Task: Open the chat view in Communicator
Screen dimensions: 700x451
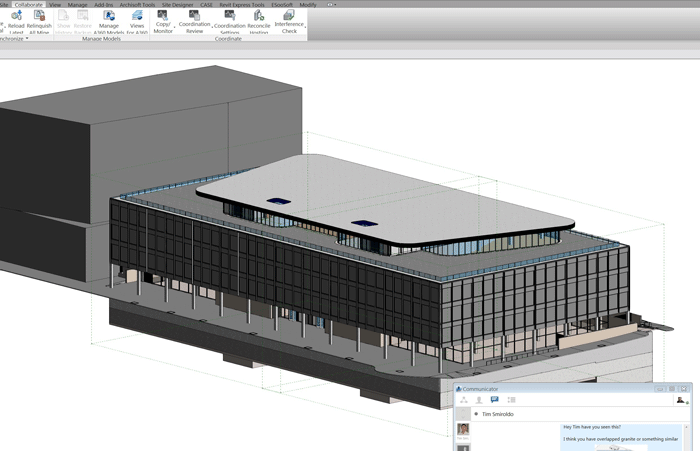Action: [x=494, y=400]
